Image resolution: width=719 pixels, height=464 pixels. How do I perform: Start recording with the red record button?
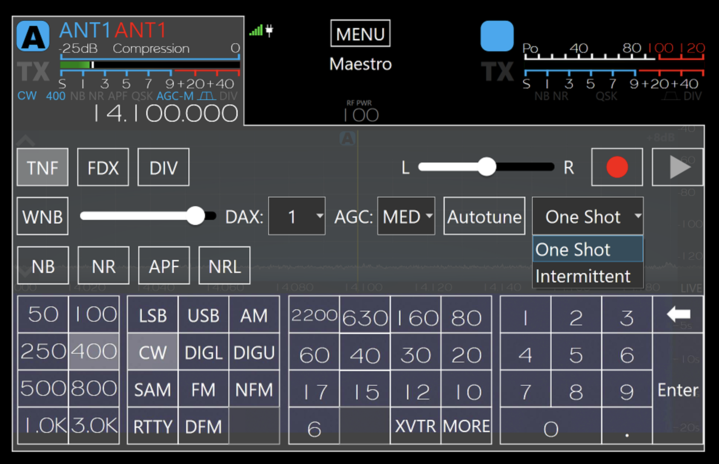click(x=617, y=167)
